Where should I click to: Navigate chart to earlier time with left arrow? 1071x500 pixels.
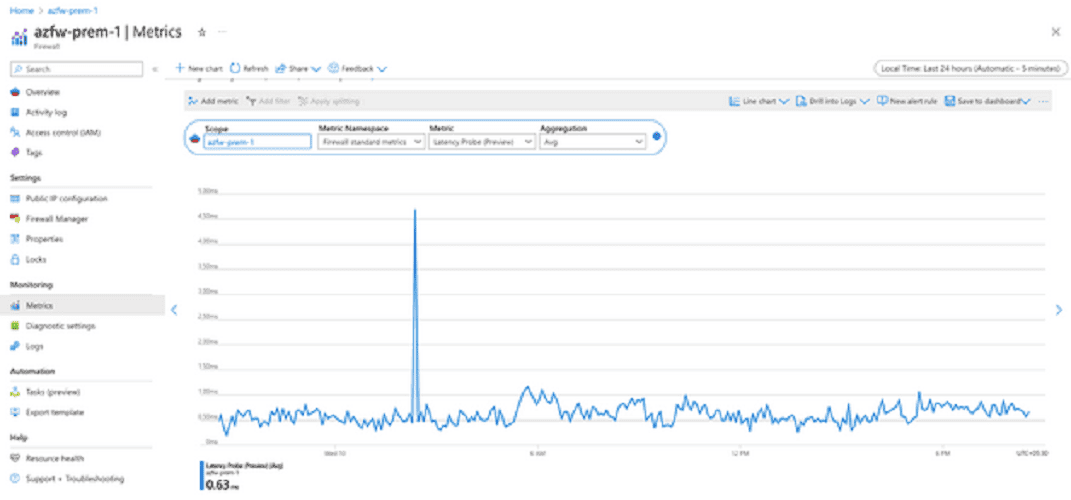173,310
